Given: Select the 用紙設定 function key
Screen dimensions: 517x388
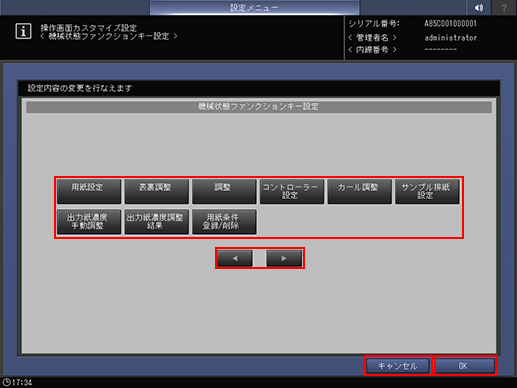Looking at the screenshot, I should [x=89, y=191].
